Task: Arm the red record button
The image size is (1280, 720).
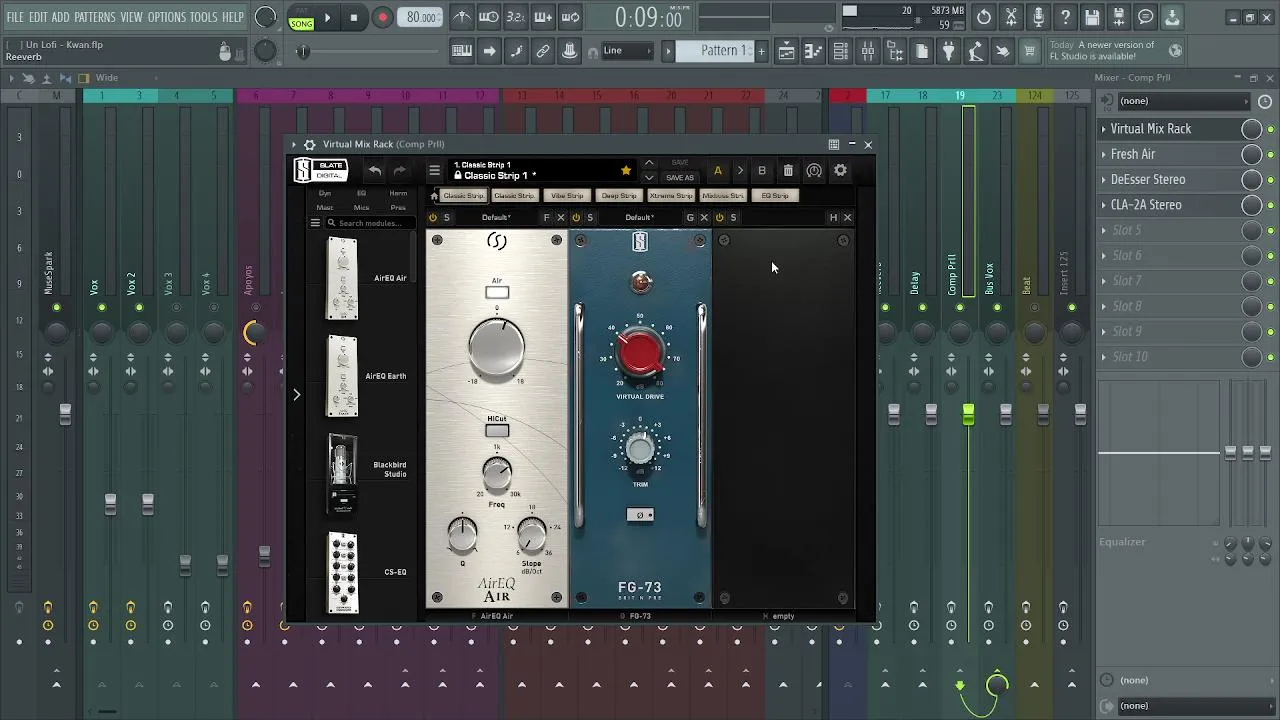Action: pyautogui.click(x=382, y=18)
